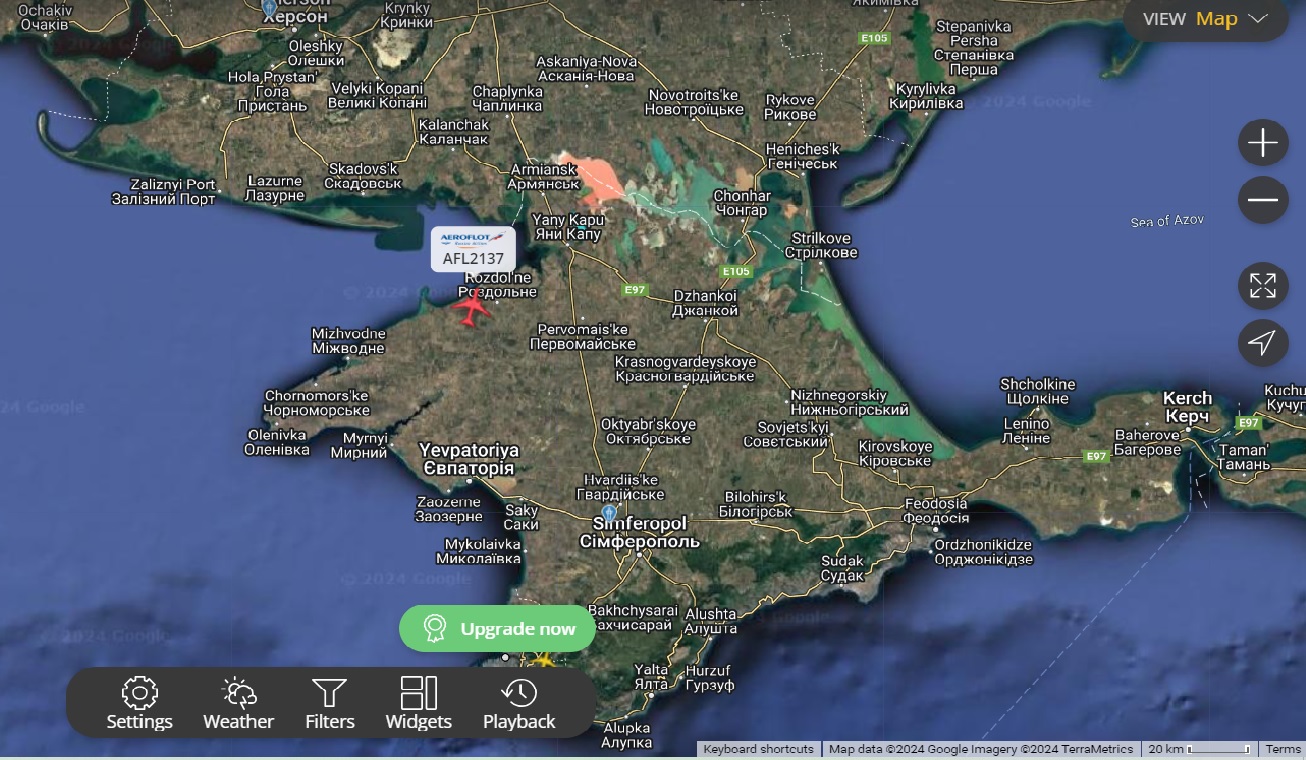Open the Settings gear panel
Screen dimensions: 1306x760
point(140,703)
